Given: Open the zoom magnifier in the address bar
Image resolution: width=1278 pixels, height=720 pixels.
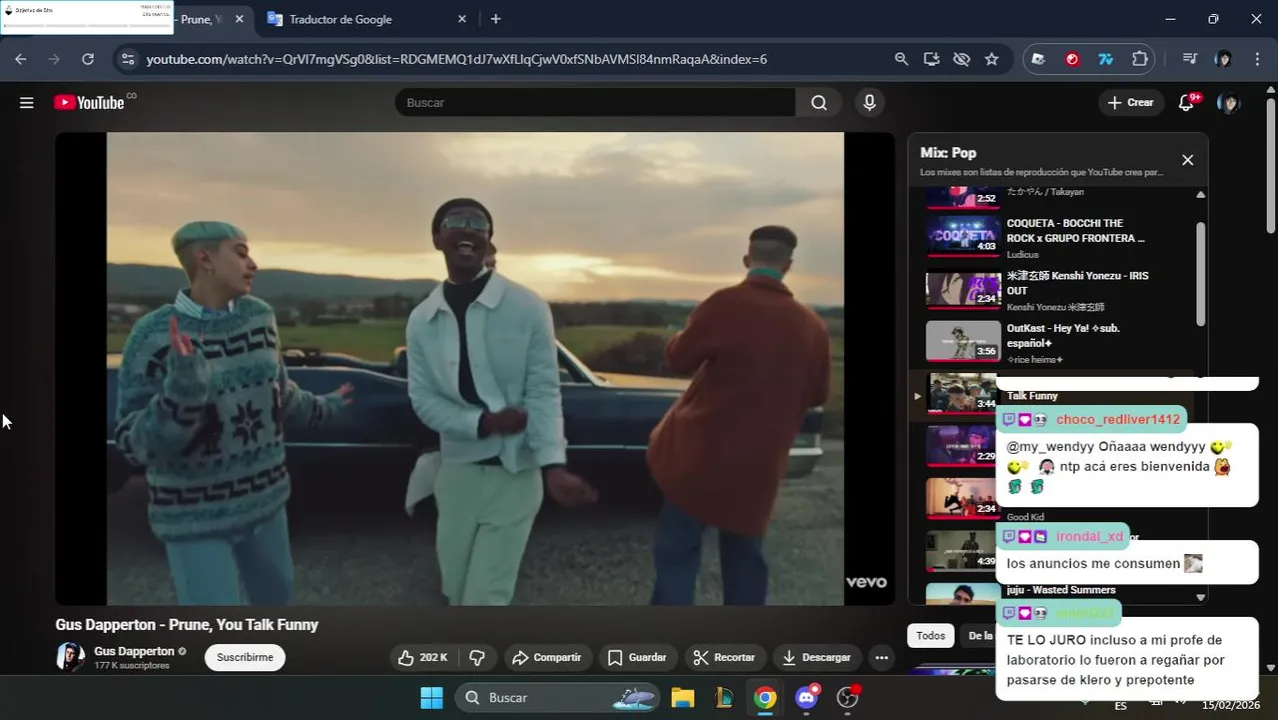Looking at the screenshot, I should [x=901, y=59].
